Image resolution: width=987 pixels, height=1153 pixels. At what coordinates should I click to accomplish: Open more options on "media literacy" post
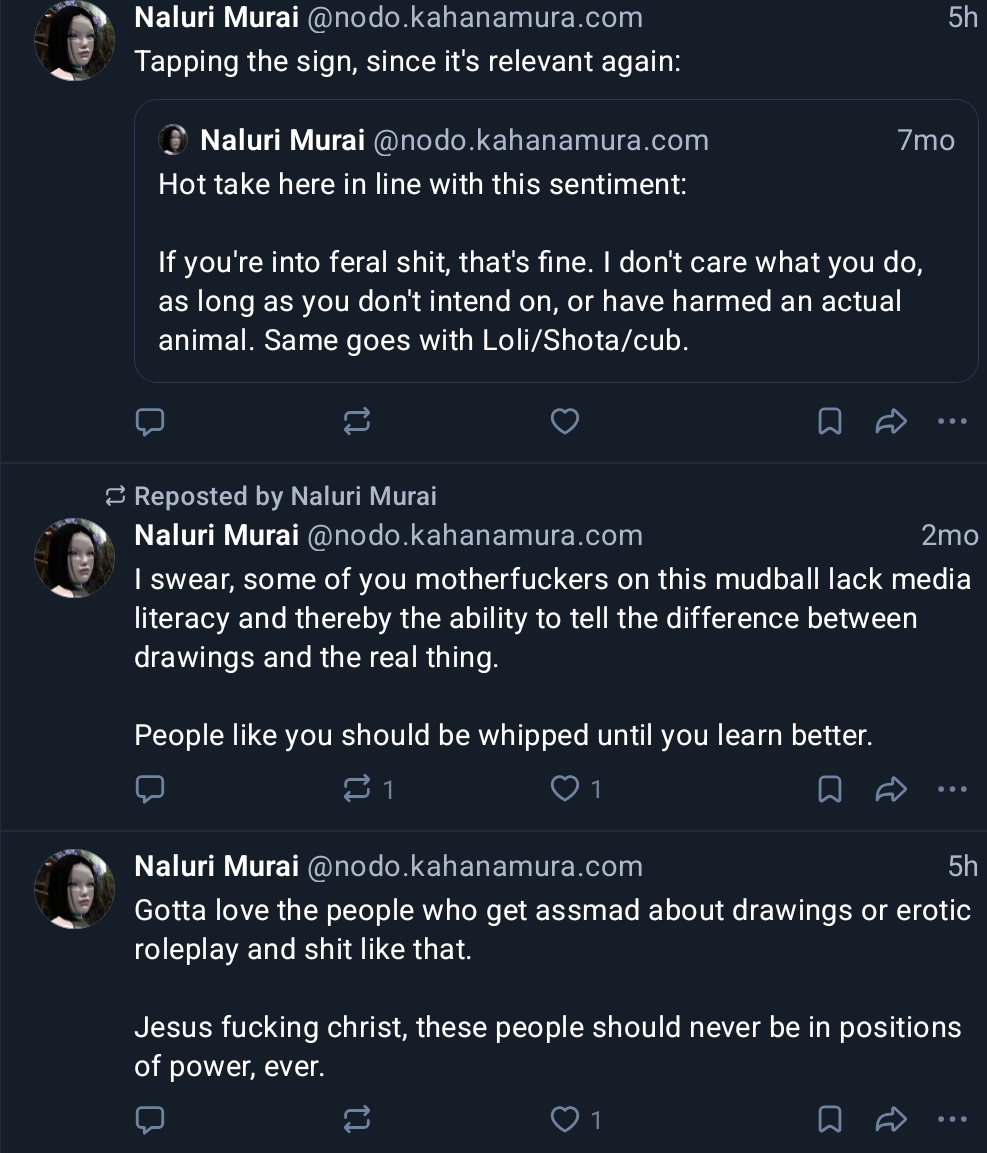[952, 790]
